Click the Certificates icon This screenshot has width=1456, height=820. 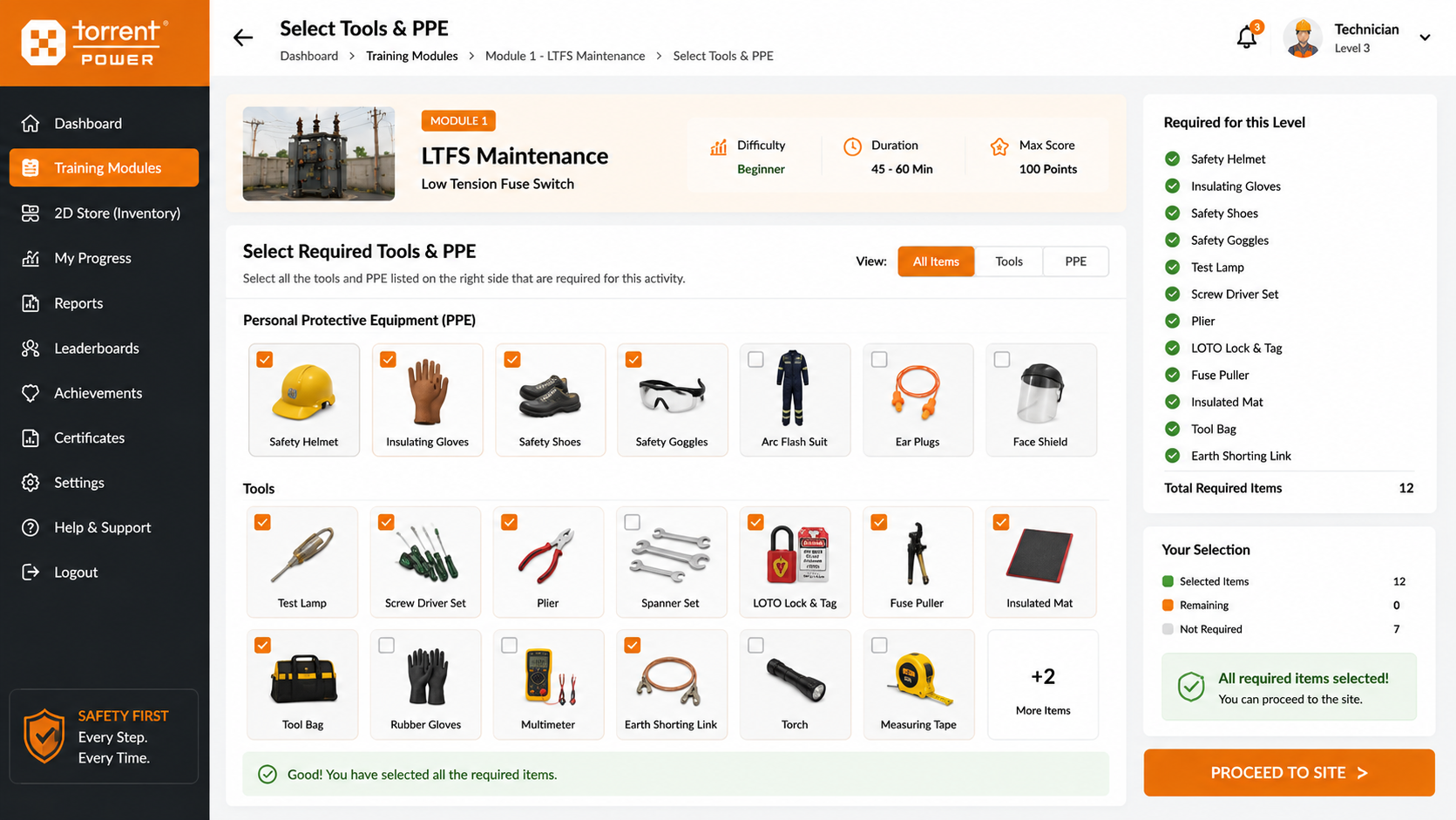(30, 437)
